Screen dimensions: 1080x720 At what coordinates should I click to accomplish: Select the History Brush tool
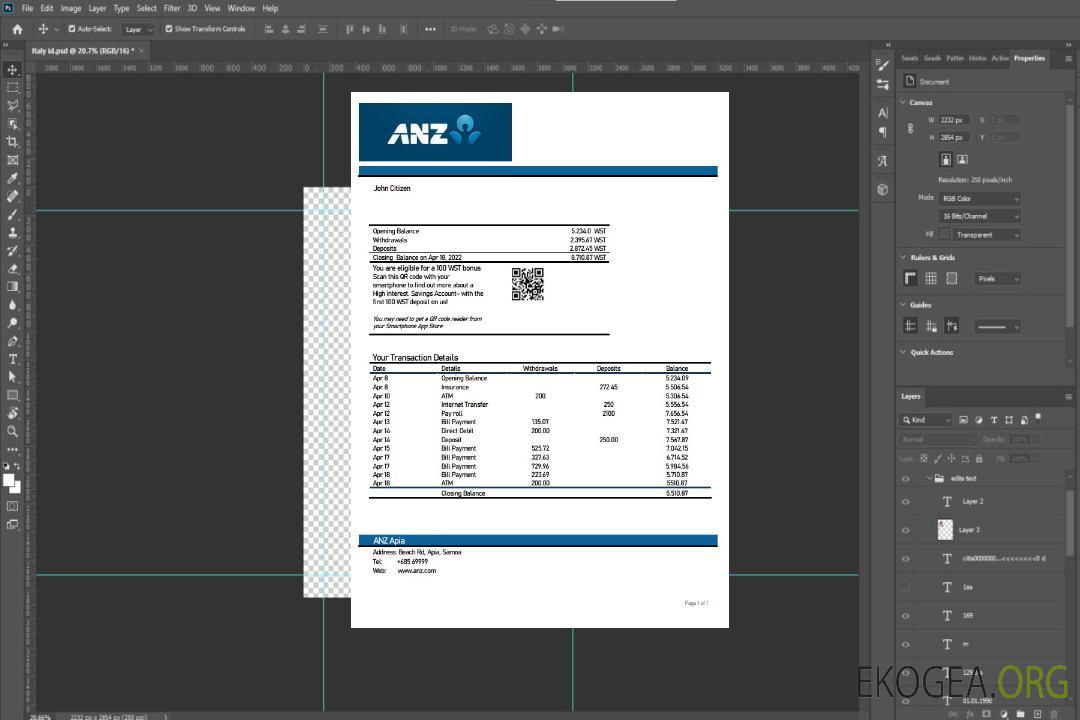point(12,251)
